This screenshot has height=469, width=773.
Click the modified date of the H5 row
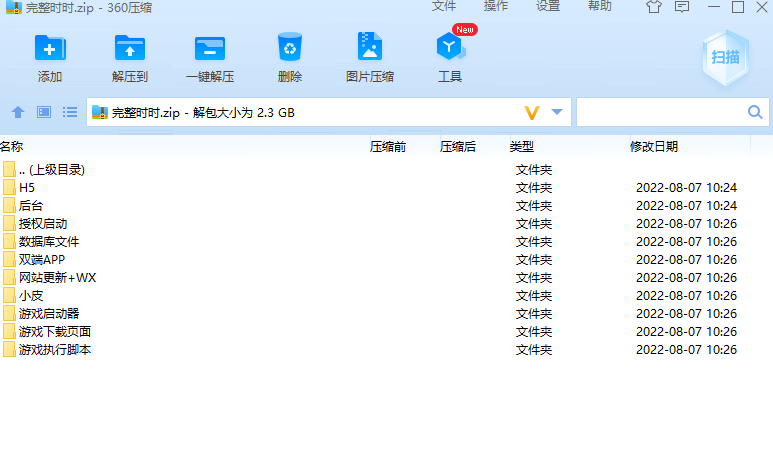(x=686, y=187)
